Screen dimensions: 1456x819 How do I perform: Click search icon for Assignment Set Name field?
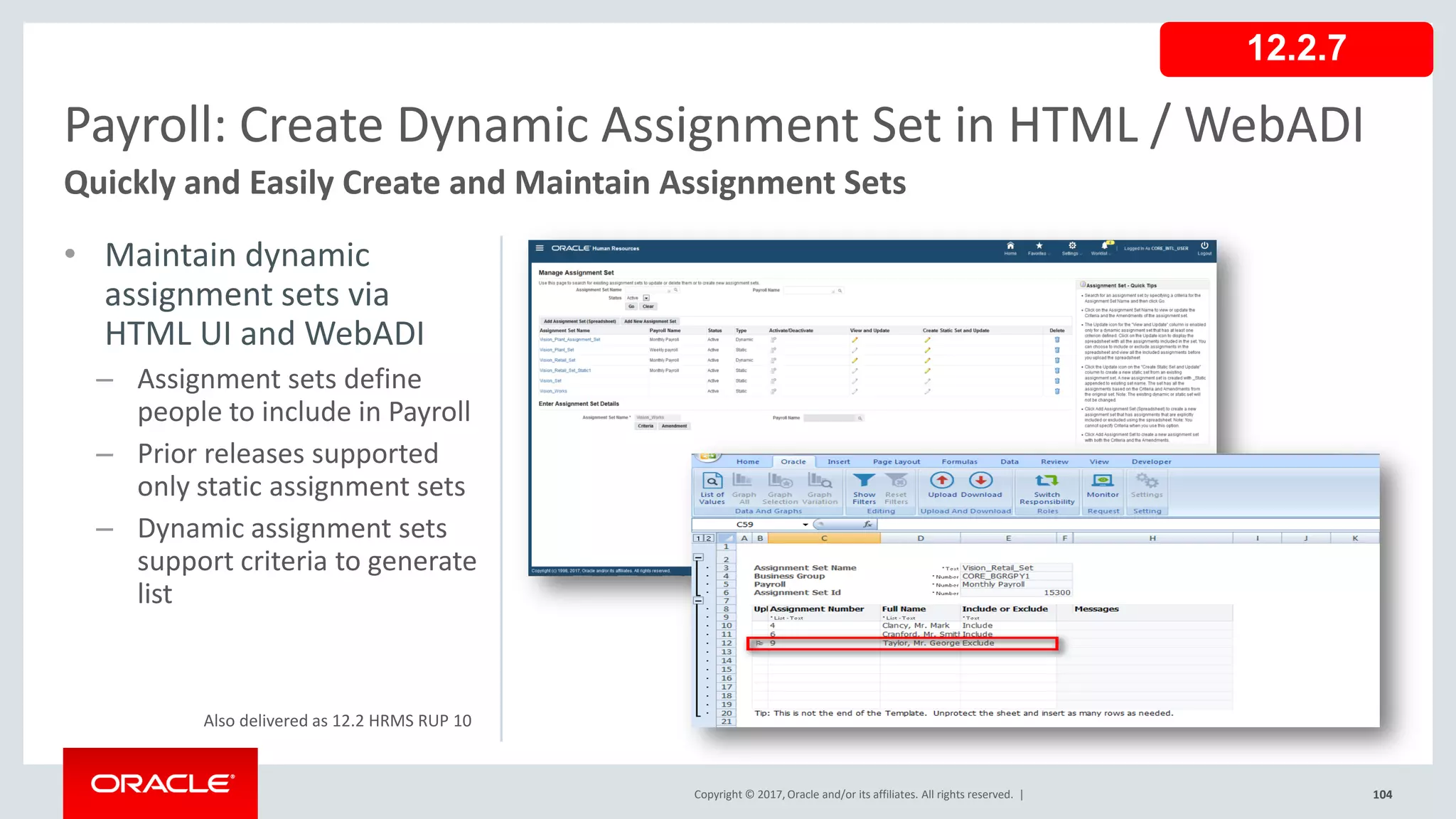pos(676,290)
